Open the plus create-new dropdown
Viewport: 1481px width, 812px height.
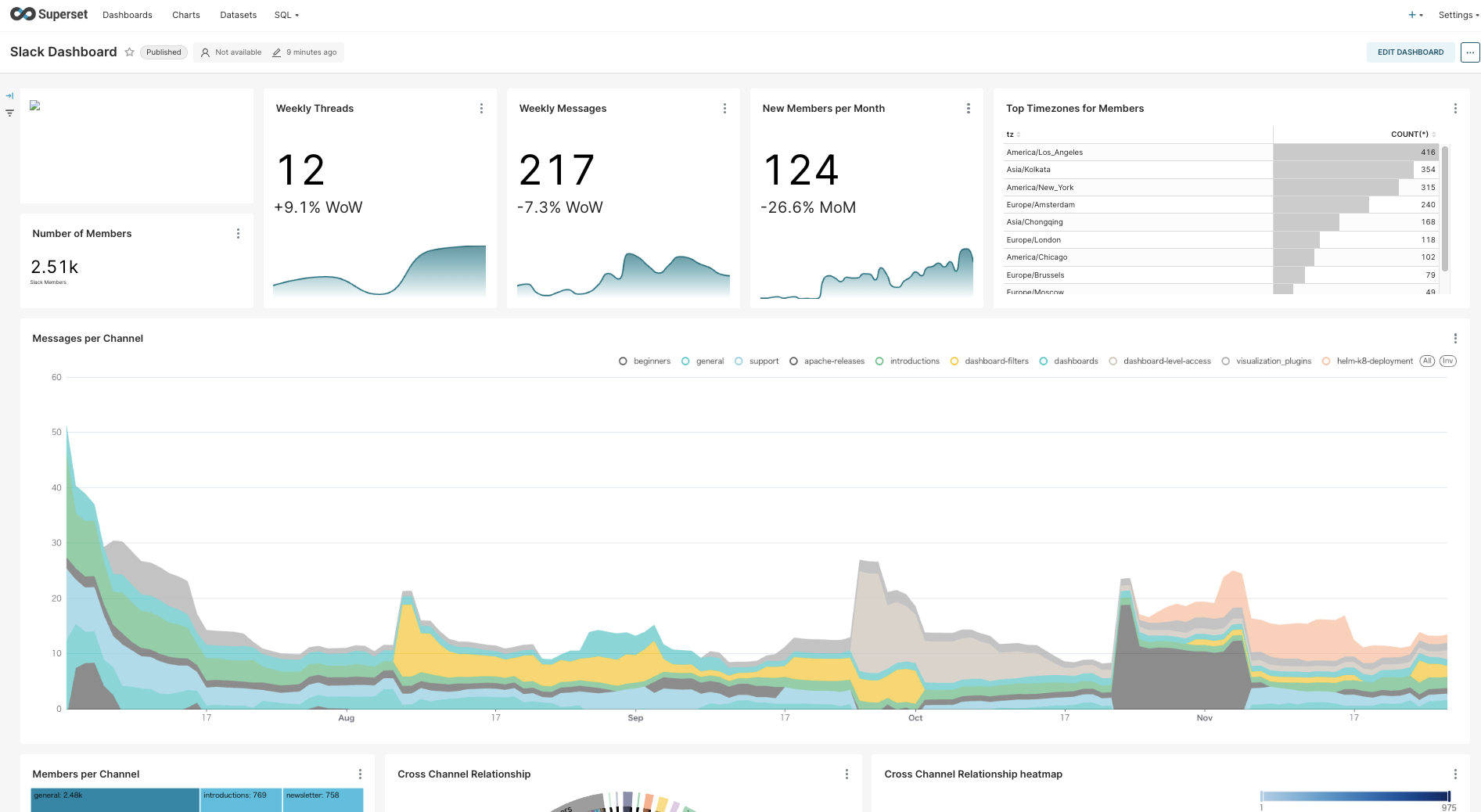(1415, 15)
